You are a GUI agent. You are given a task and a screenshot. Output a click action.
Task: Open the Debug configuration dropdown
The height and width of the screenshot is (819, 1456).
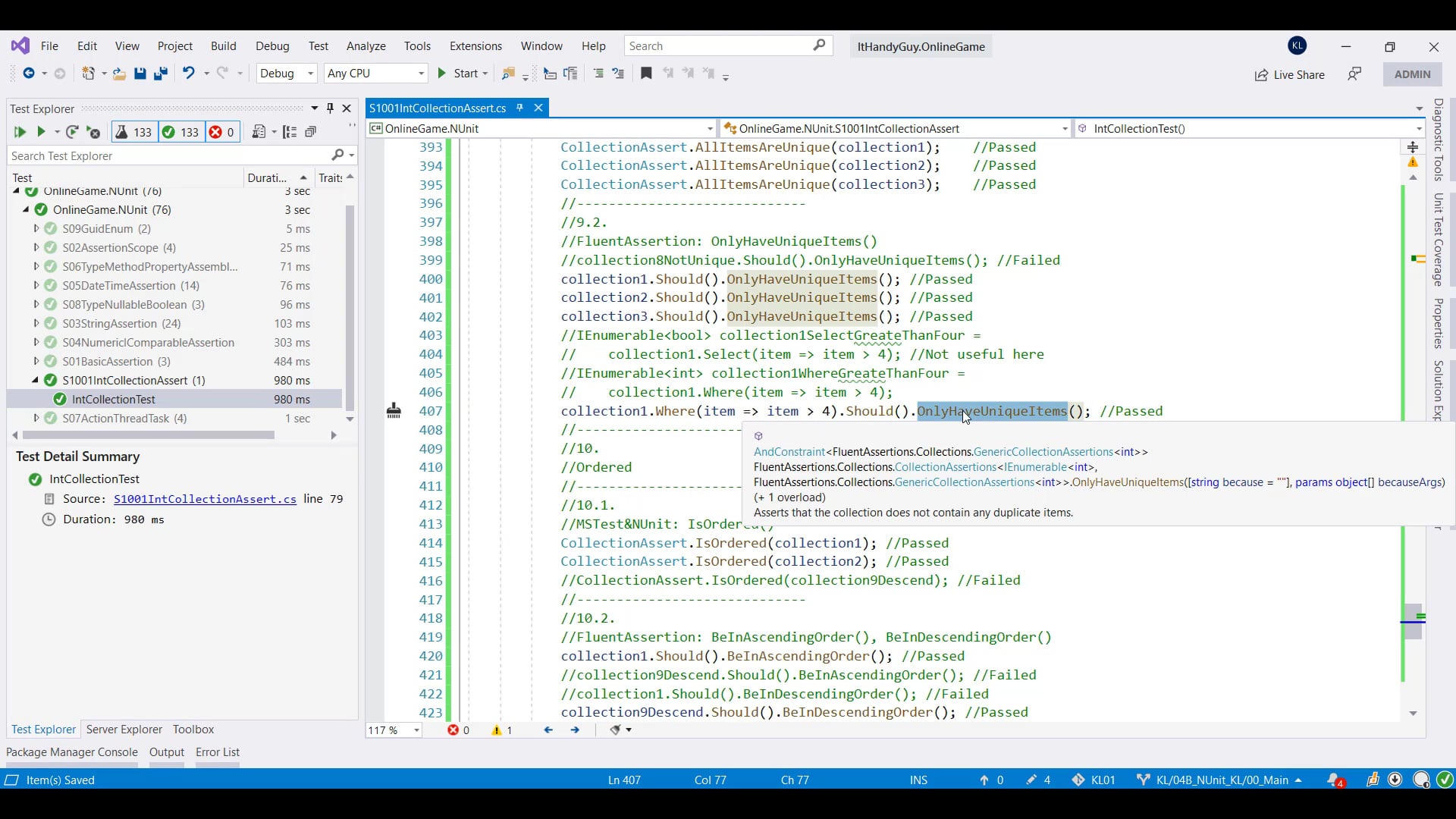[287, 74]
